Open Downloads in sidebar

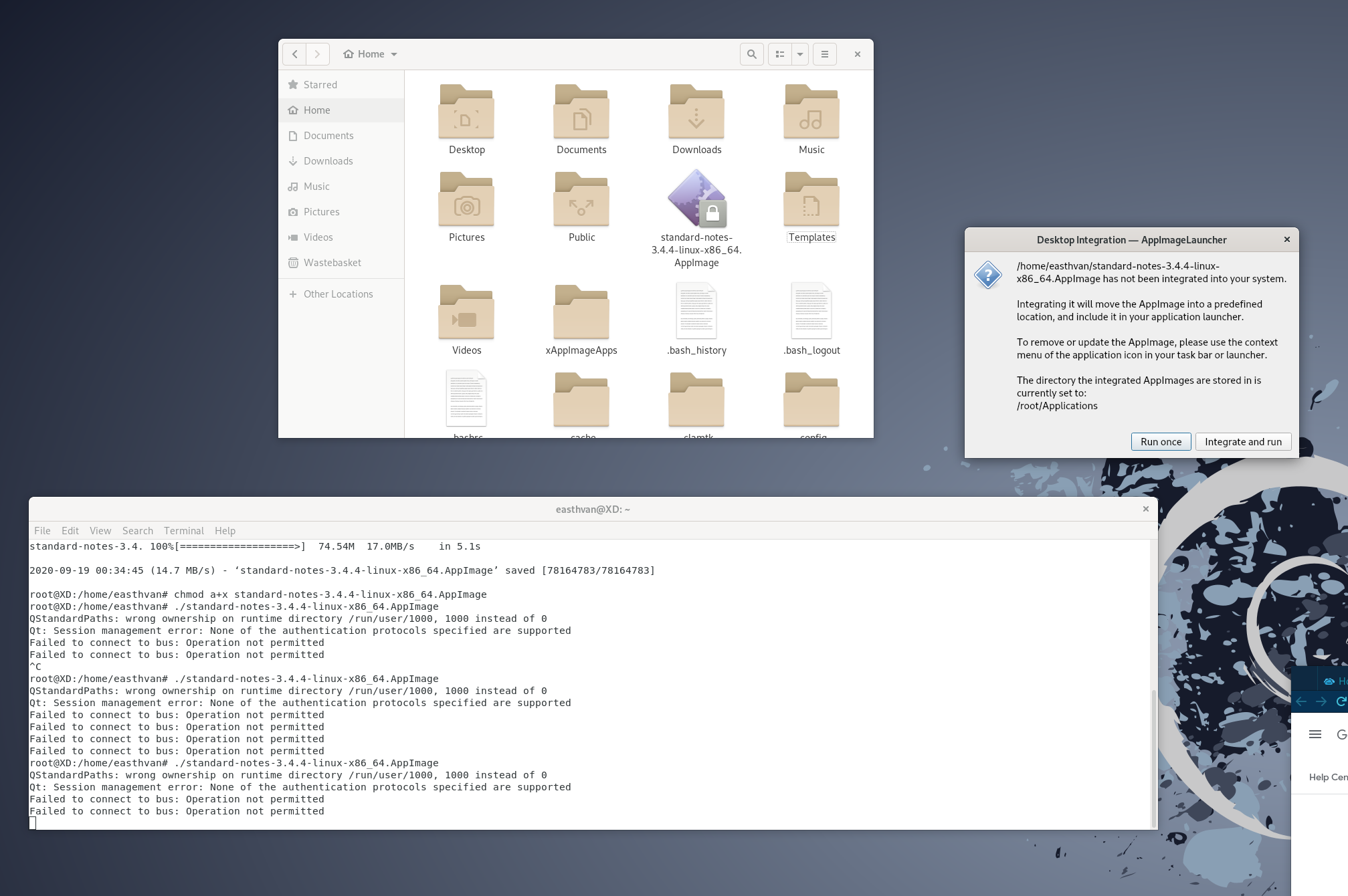pos(341,161)
